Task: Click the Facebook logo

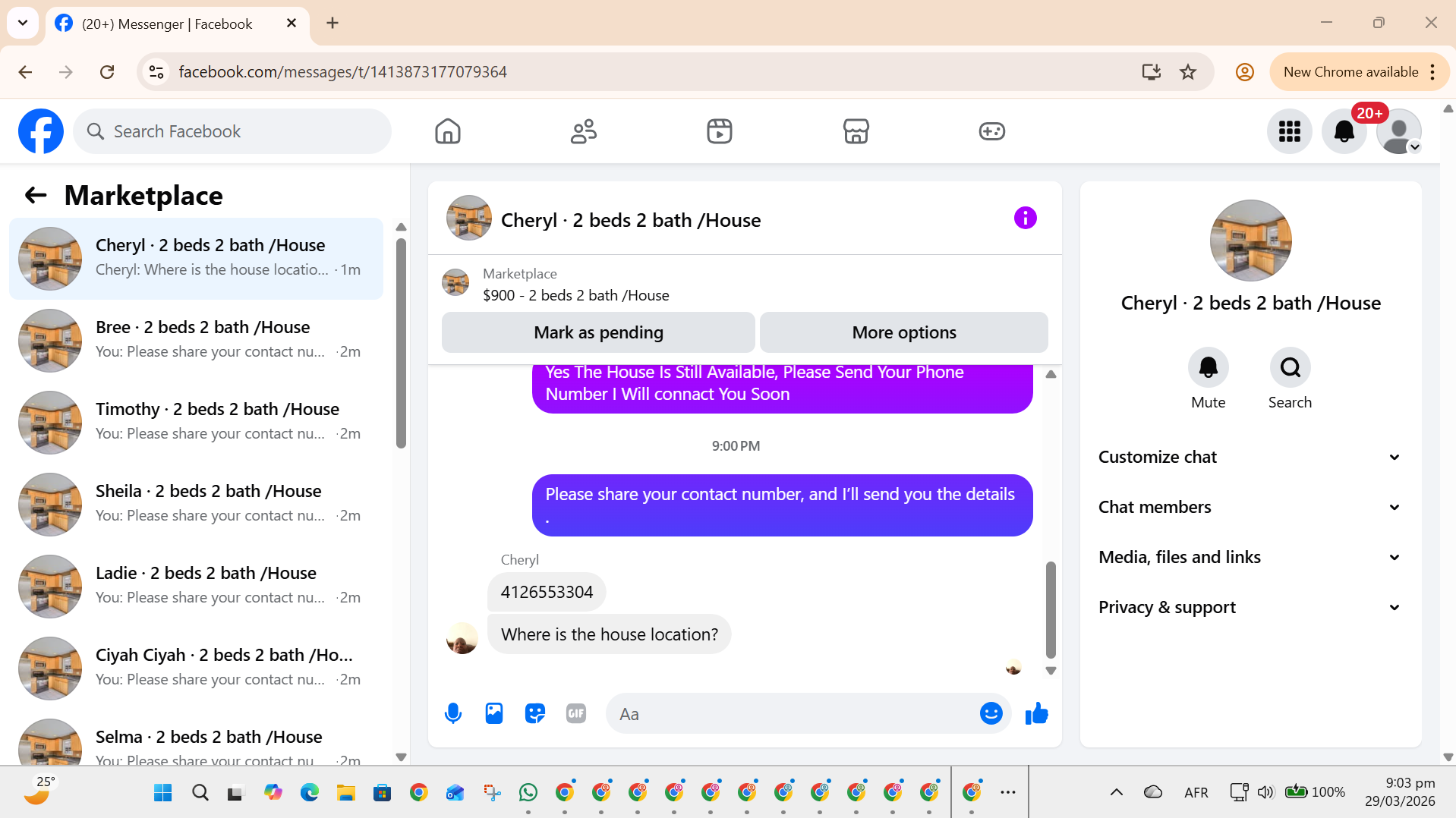Action: coord(41,131)
